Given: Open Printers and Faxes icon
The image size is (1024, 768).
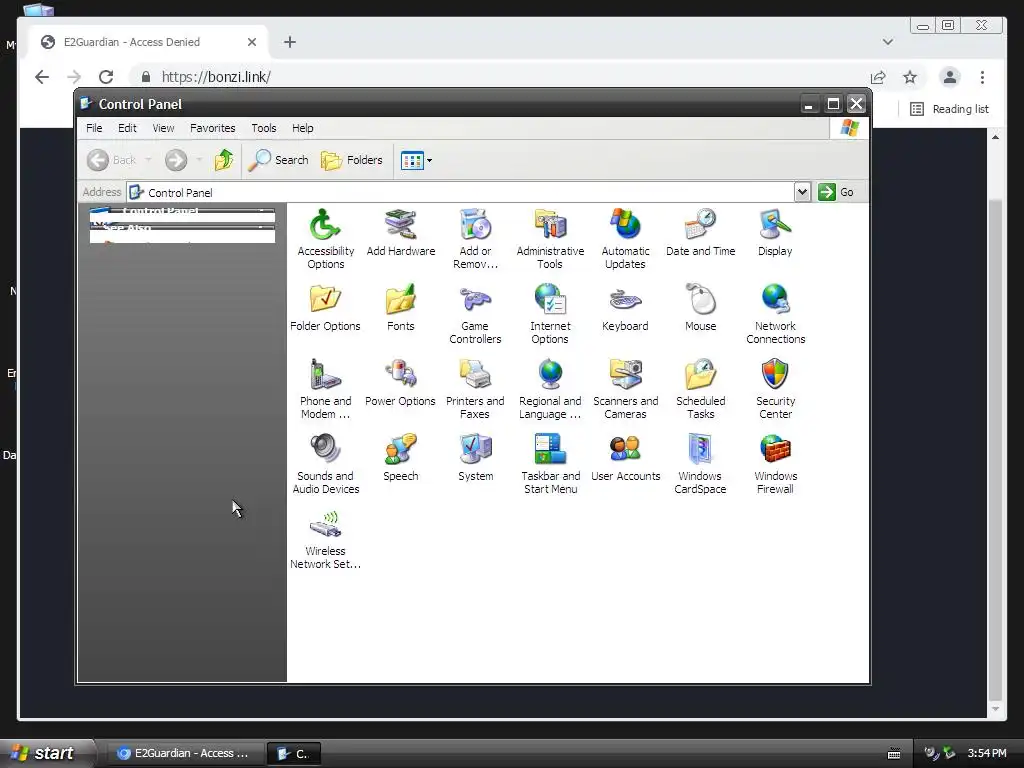Looking at the screenshot, I should (x=475, y=389).
